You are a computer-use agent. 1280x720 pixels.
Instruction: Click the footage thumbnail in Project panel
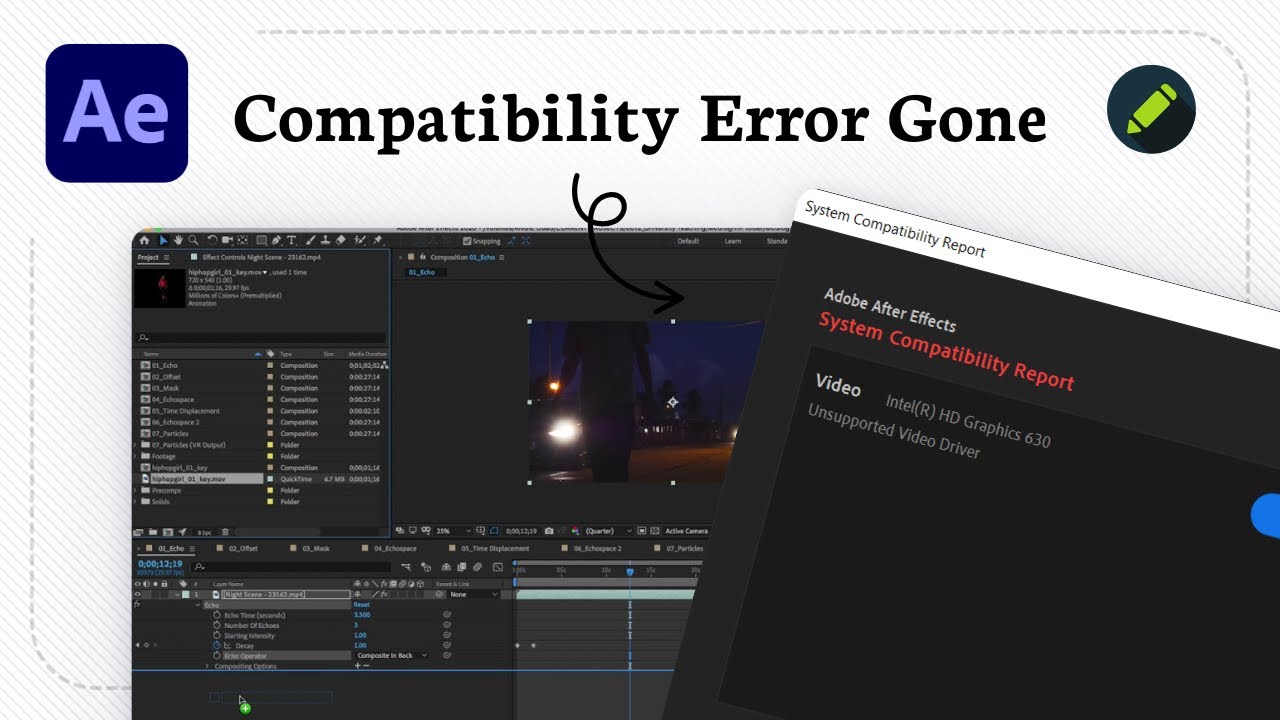pyautogui.click(x=160, y=287)
